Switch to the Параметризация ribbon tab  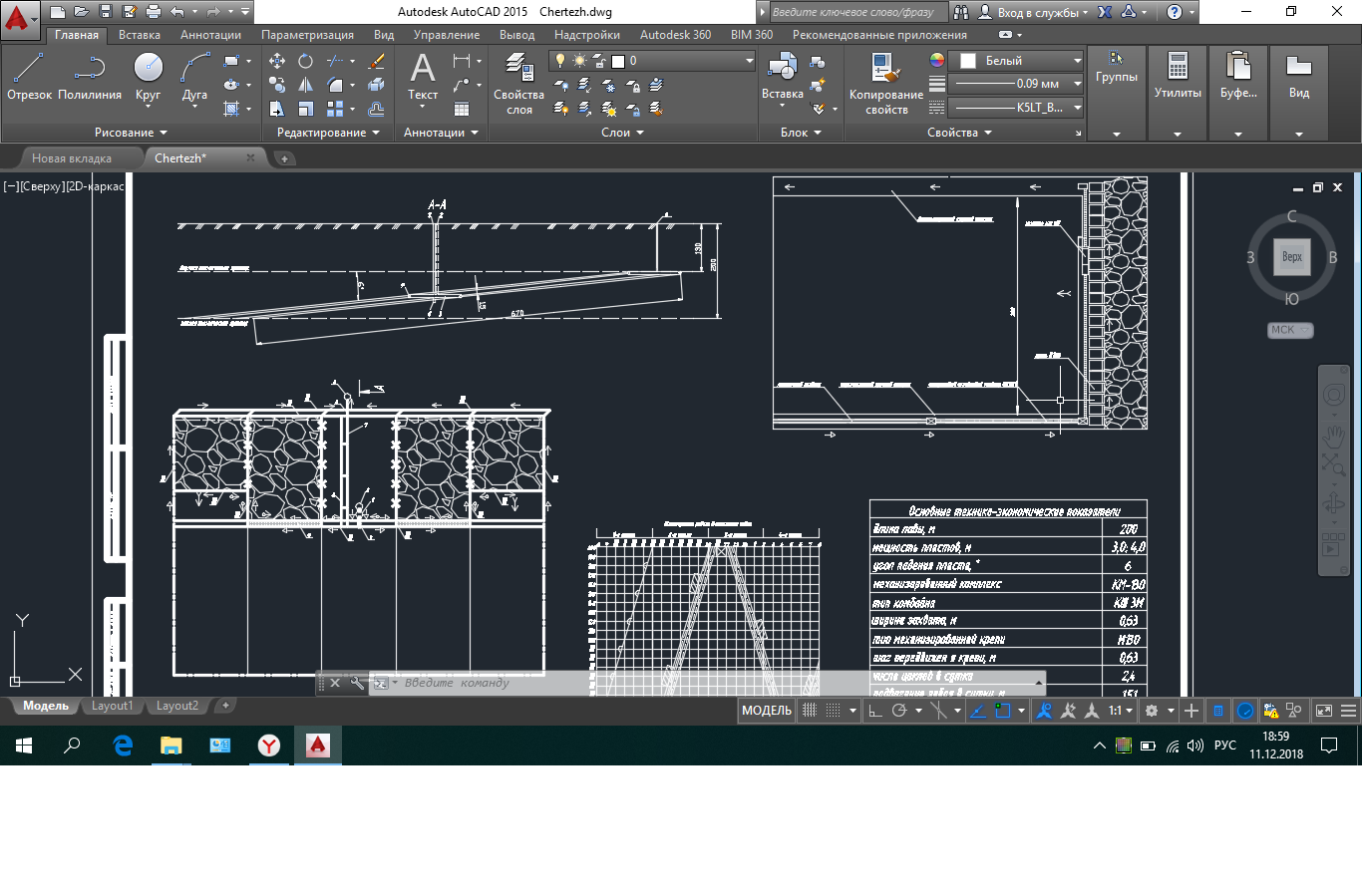(x=307, y=35)
